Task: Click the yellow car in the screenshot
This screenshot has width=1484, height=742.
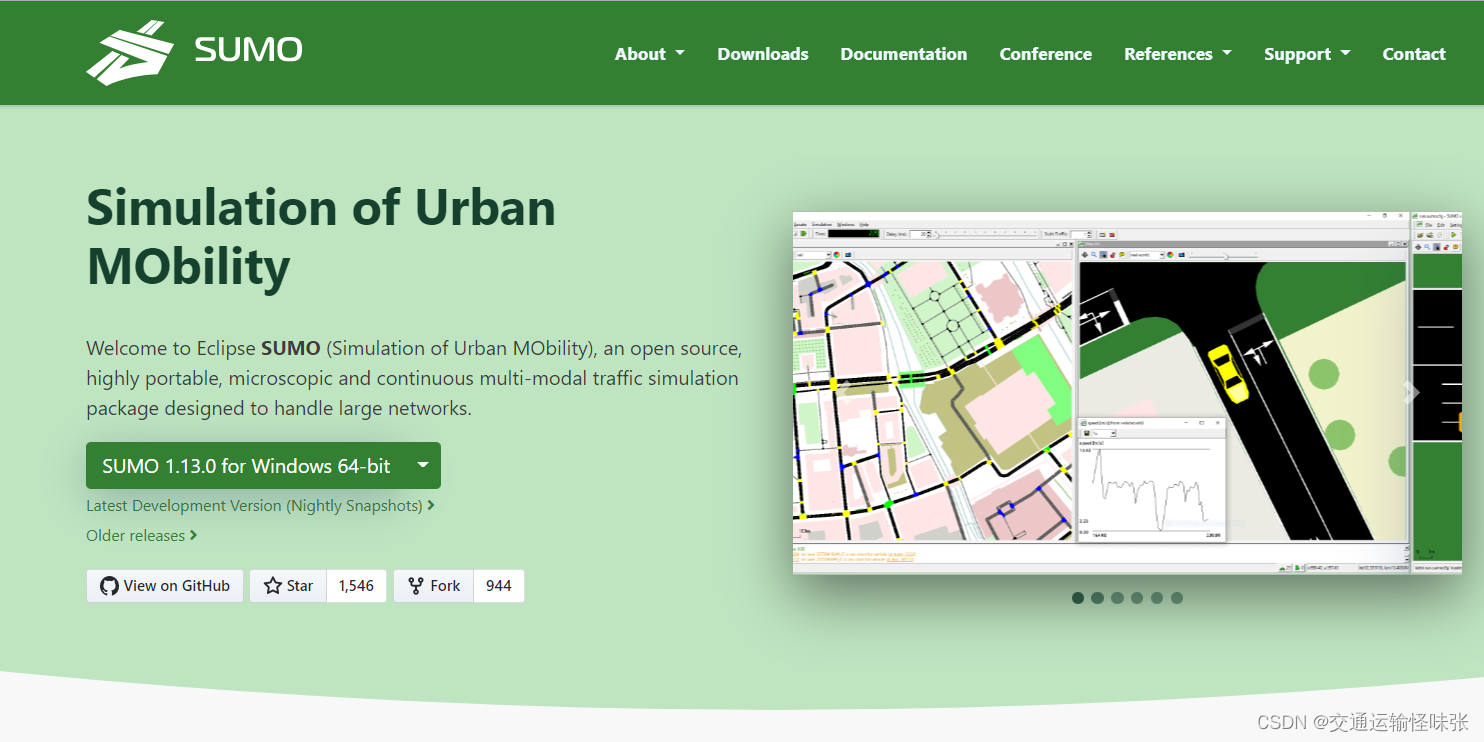Action: point(1227,373)
